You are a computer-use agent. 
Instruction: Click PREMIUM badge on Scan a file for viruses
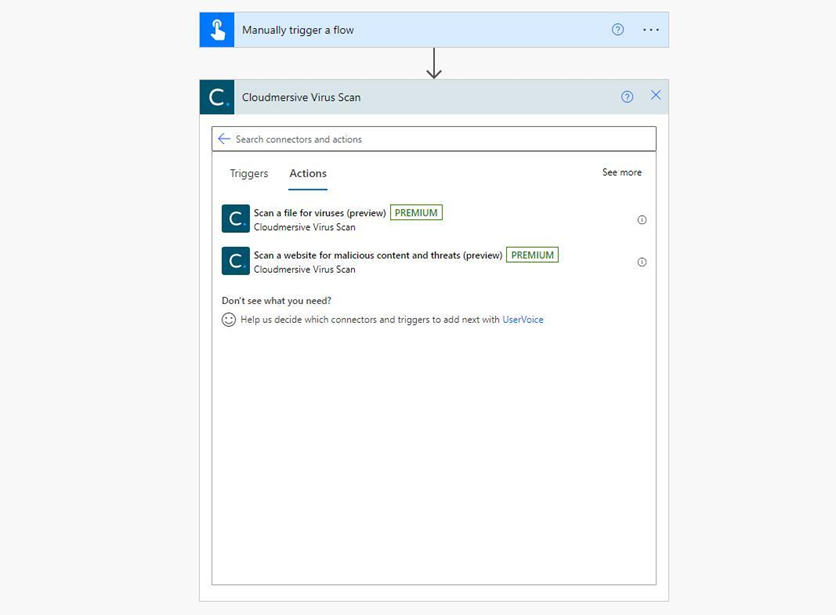click(x=416, y=212)
